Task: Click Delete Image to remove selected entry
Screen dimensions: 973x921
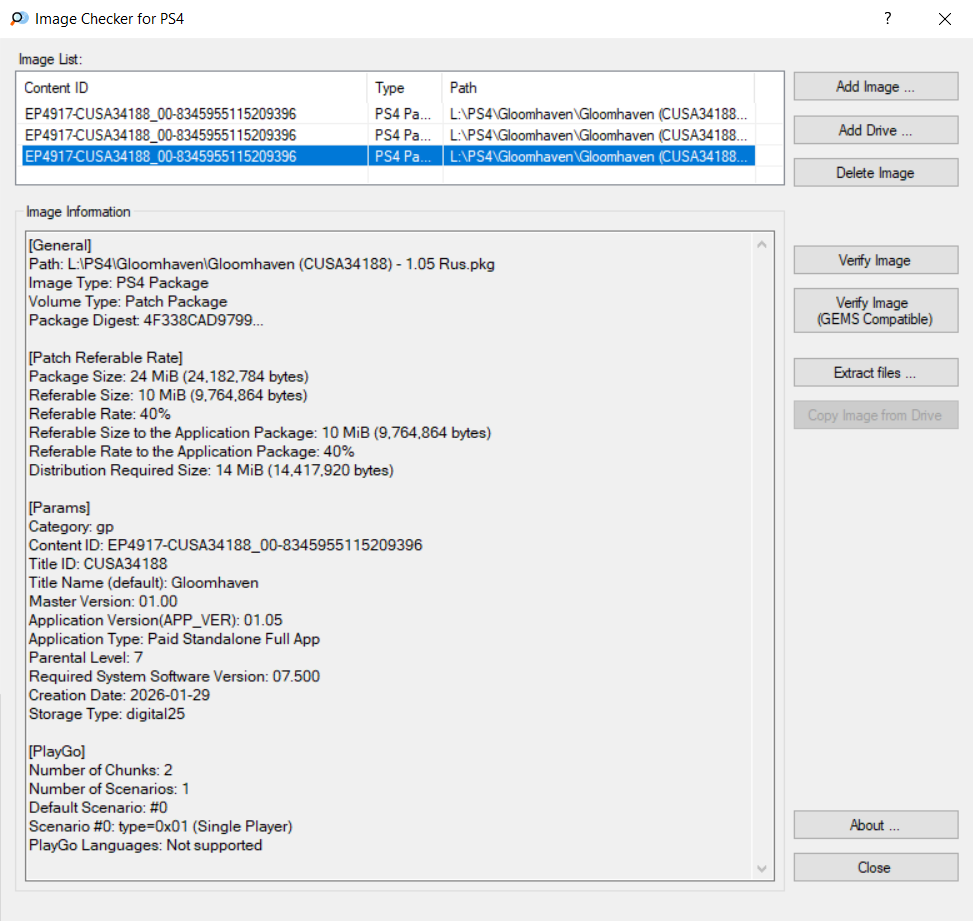Action: click(x=875, y=173)
